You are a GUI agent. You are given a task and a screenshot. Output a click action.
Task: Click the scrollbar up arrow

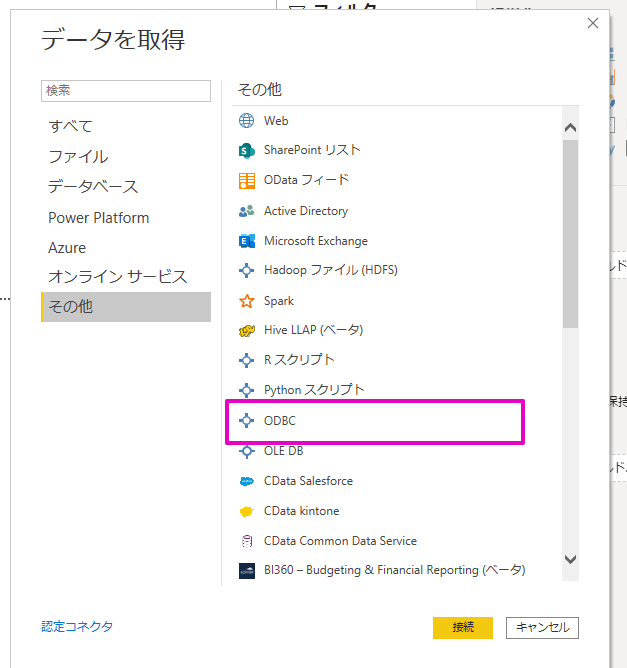(570, 127)
